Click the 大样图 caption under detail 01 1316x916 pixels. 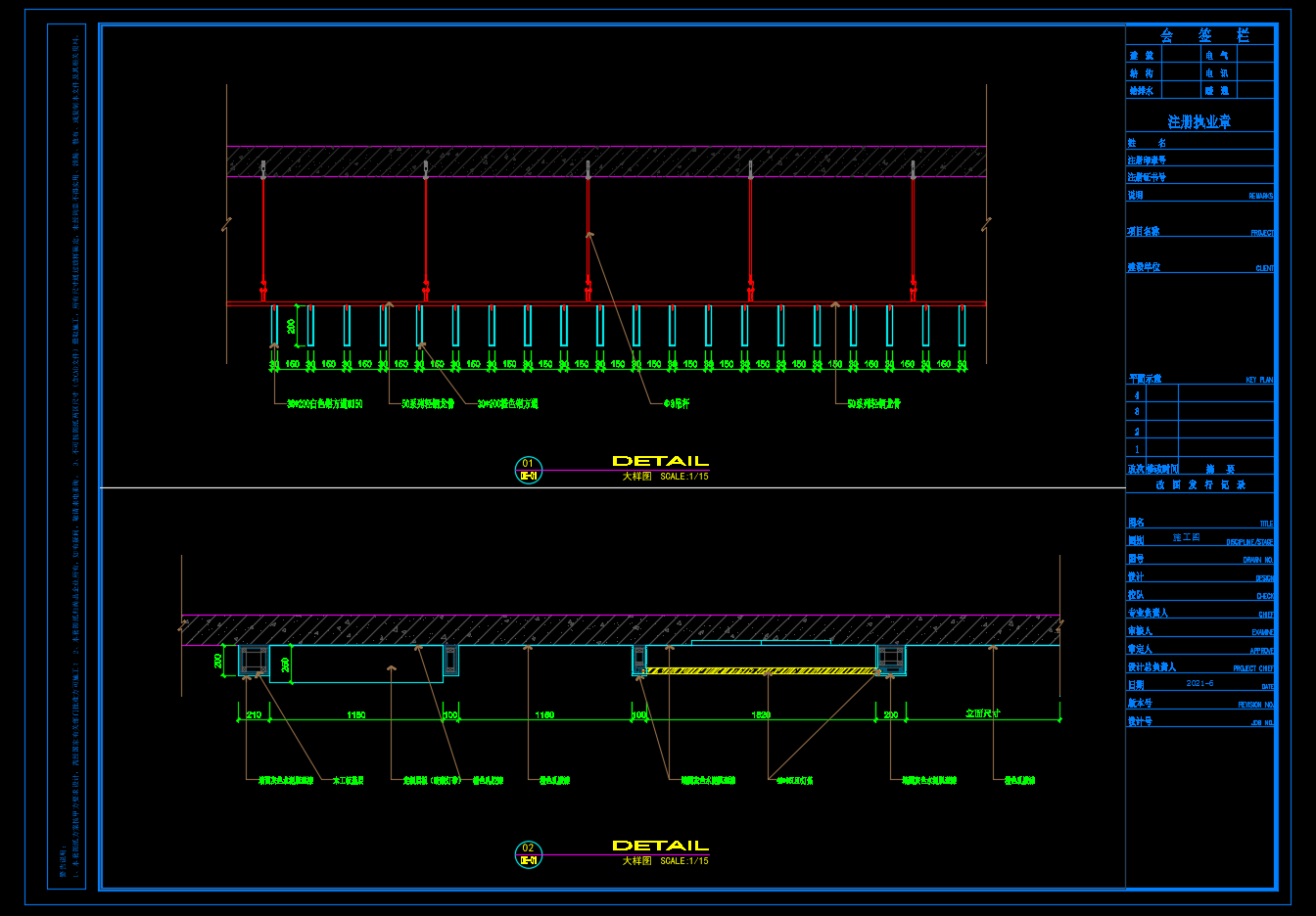pos(636,477)
